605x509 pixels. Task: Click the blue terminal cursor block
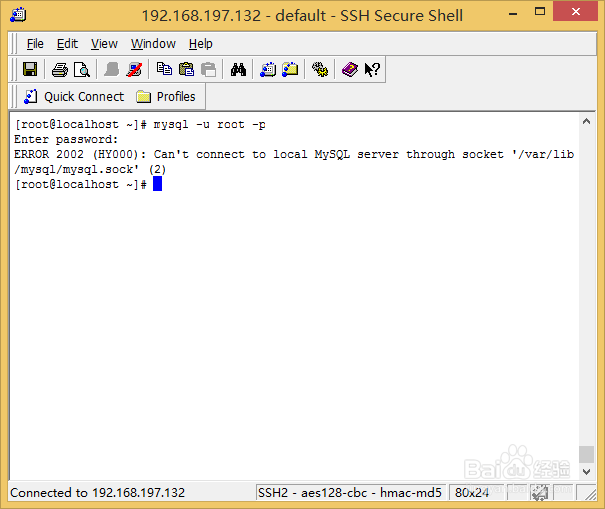[157, 184]
